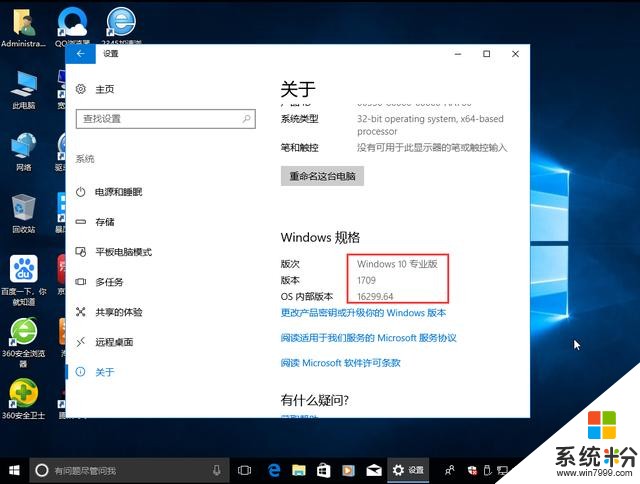This screenshot has height=484, width=640.
Task: Maximize the 设置 window
Action: click(487, 54)
